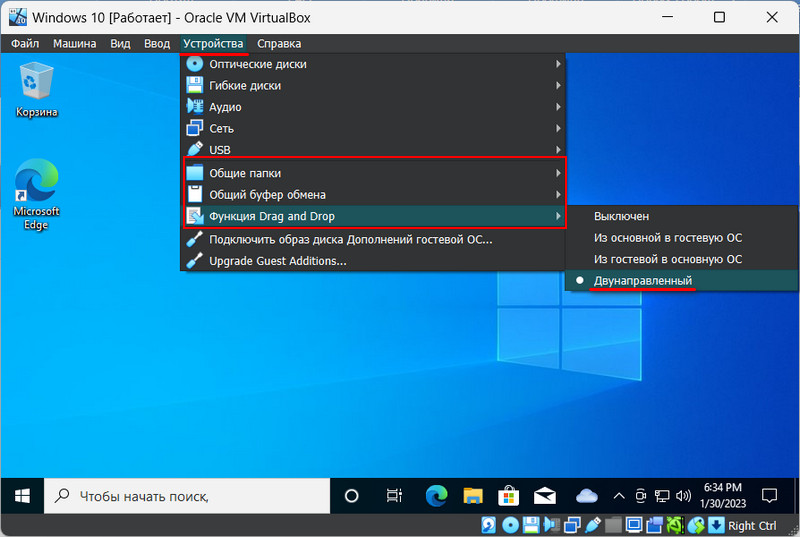
Task: Select the Microsoft Edge desktop shortcut
Action: click(36, 194)
